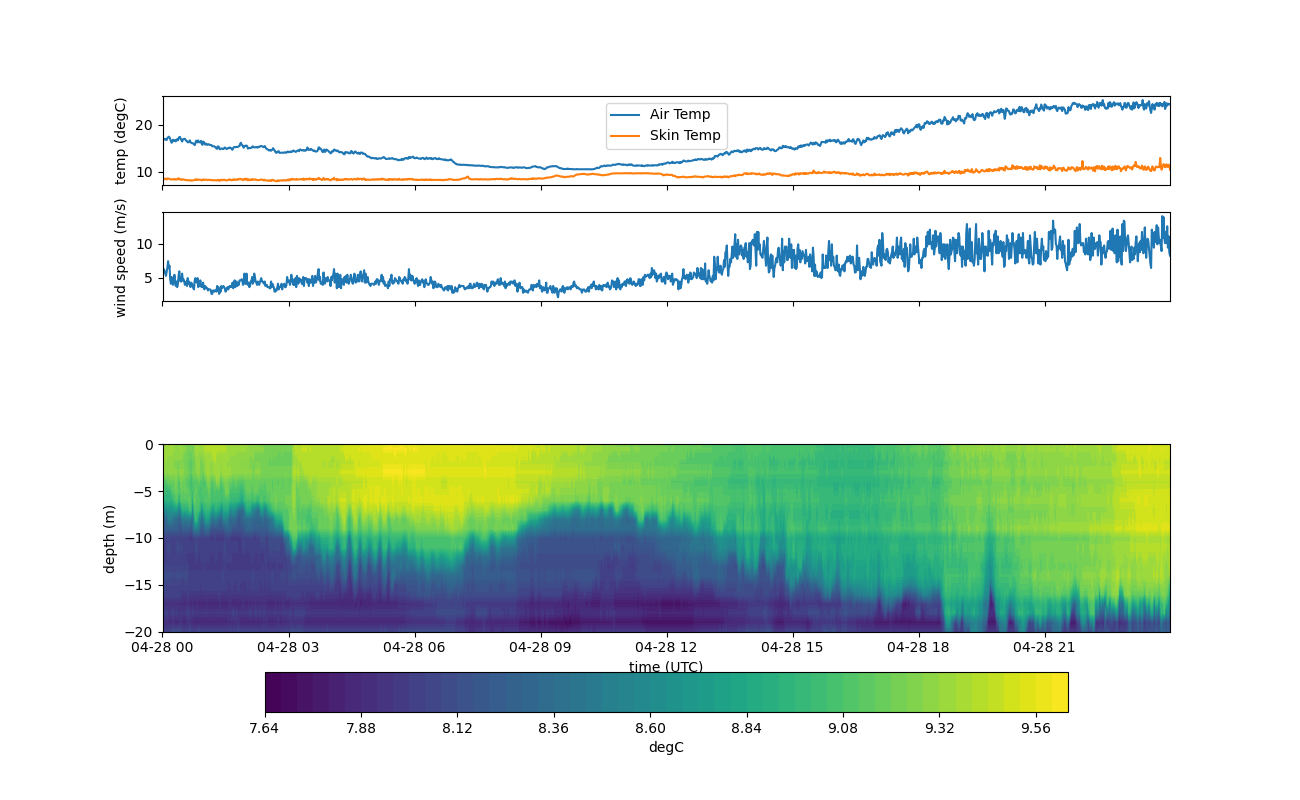Click the 20 tick on temperature axis
The height and width of the screenshot is (800, 1300).
pos(143,125)
